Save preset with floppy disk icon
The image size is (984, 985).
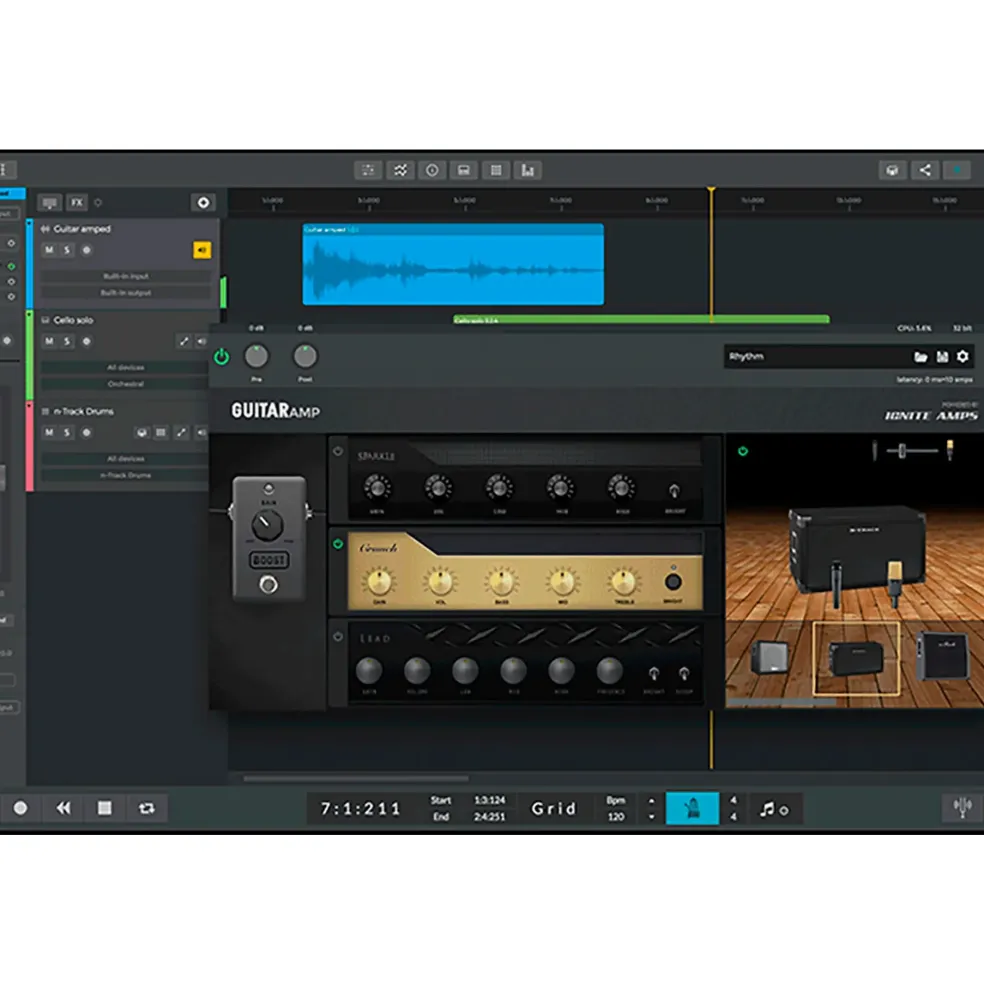pos(942,357)
